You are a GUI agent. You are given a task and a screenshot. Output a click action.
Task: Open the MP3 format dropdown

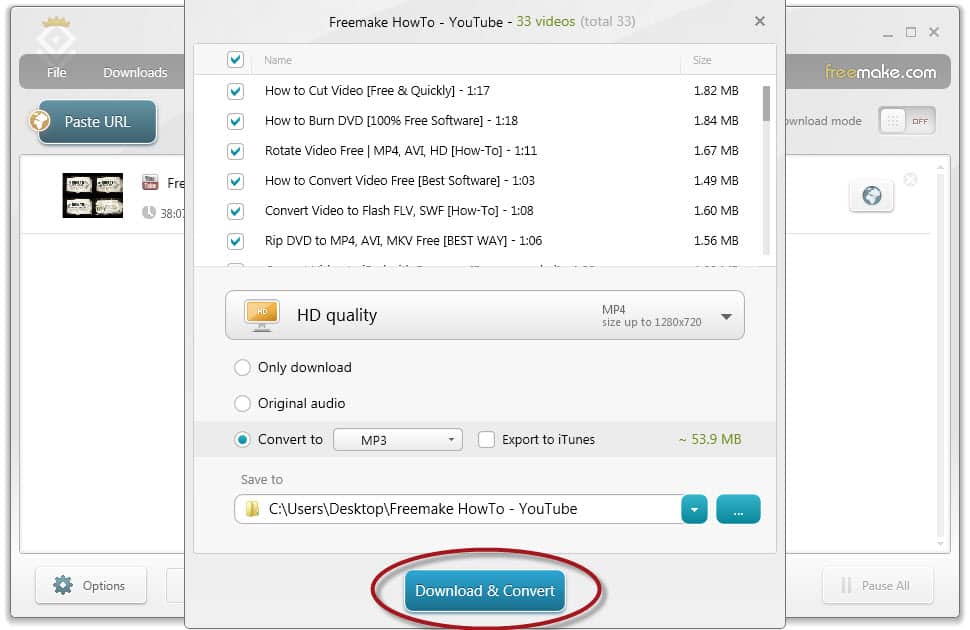[x=398, y=440]
